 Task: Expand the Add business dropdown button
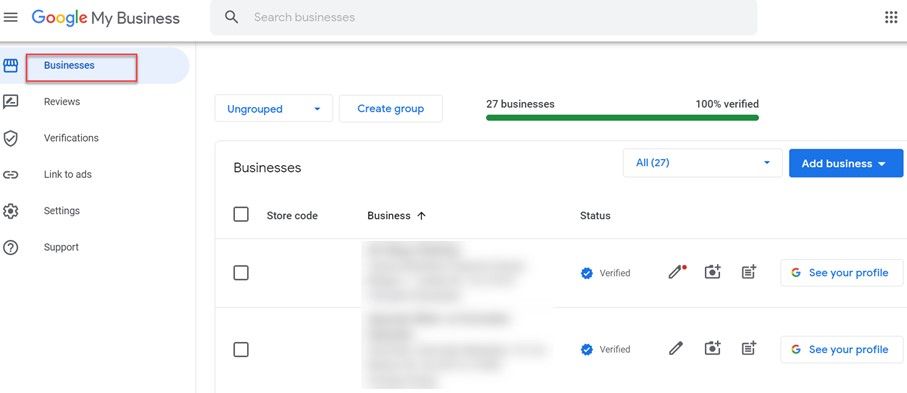[846, 163]
